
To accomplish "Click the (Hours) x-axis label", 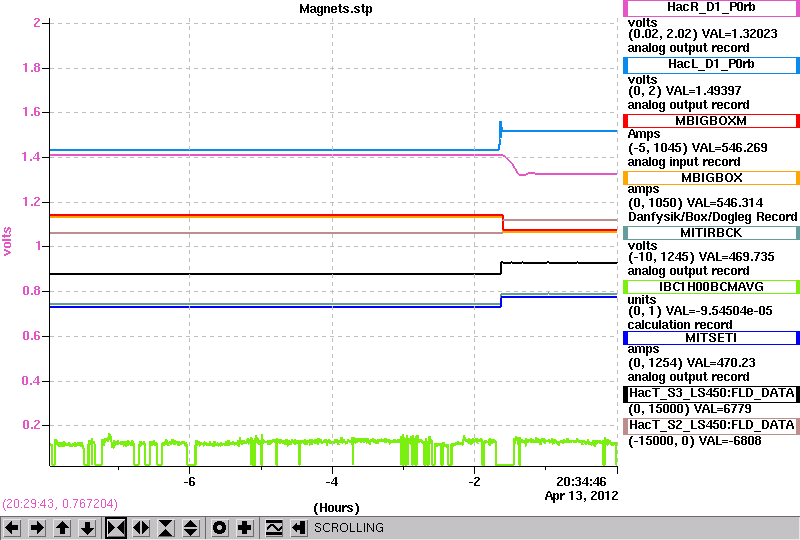I will click(336, 508).
